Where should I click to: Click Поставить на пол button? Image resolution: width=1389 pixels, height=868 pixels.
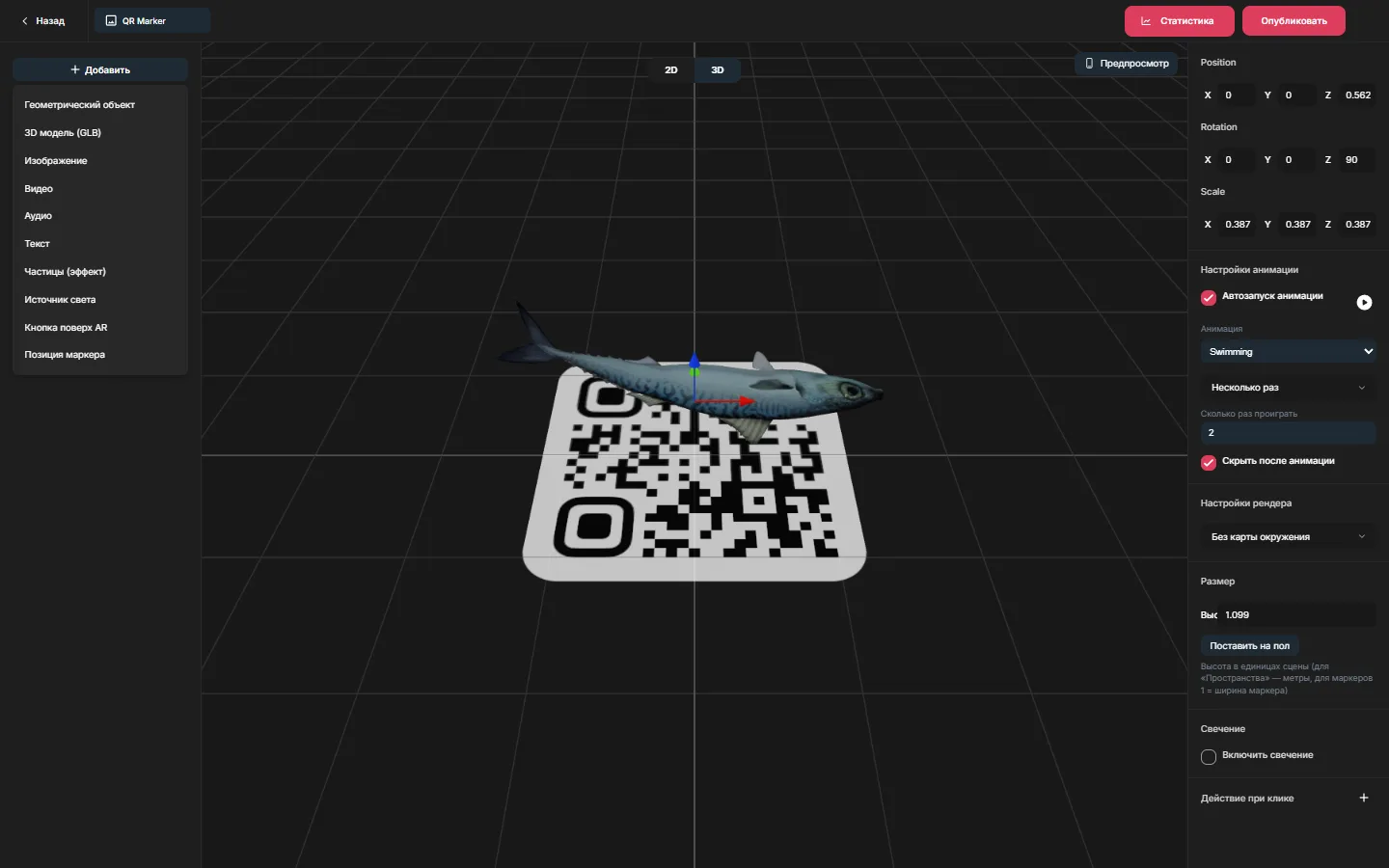pyautogui.click(x=1249, y=646)
